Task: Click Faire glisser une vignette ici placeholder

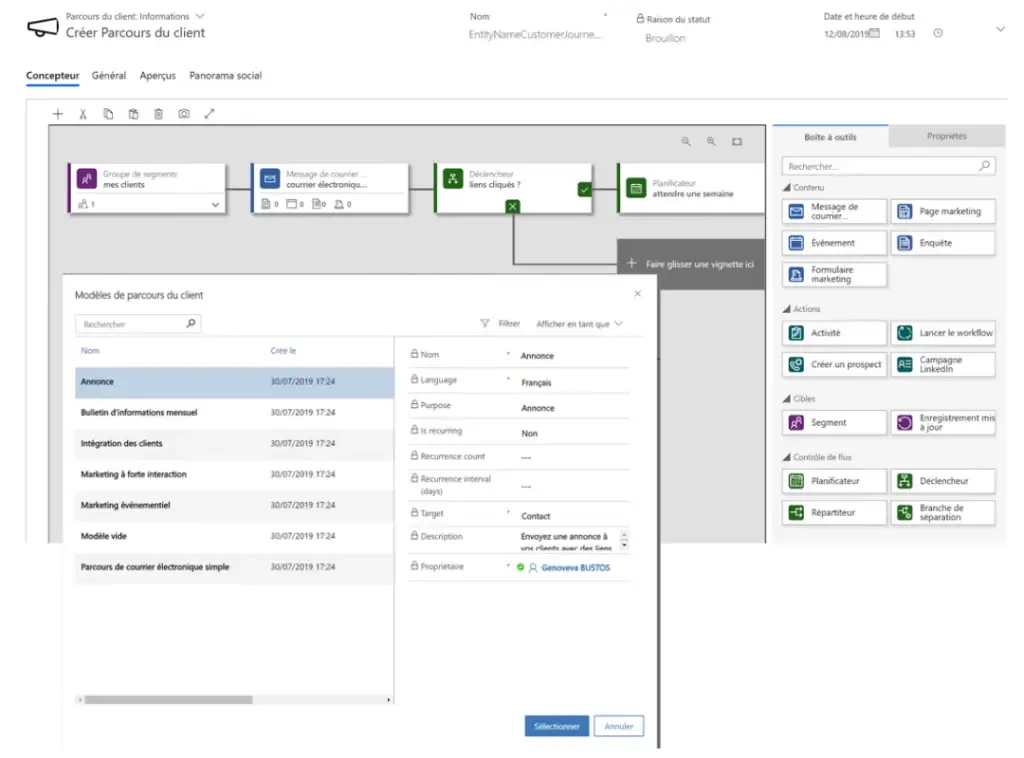Action: [x=691, y=264]
